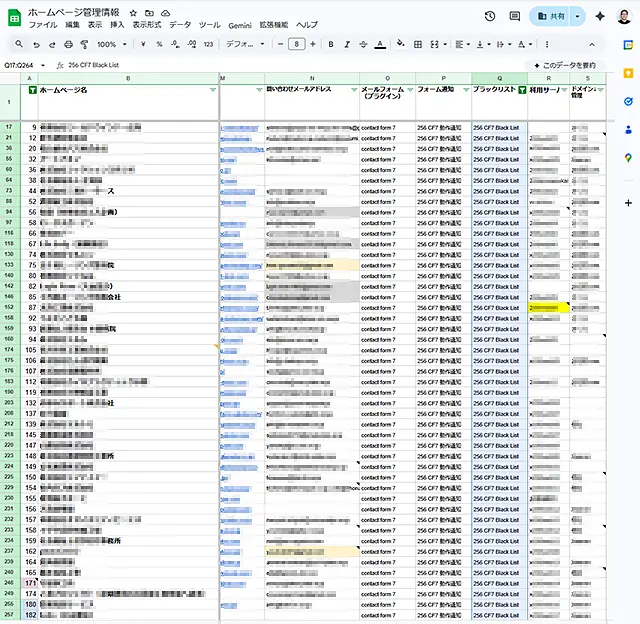Toggle strikethrough formatting
This screenshot has height=624, width=640.
pos(363,44)
